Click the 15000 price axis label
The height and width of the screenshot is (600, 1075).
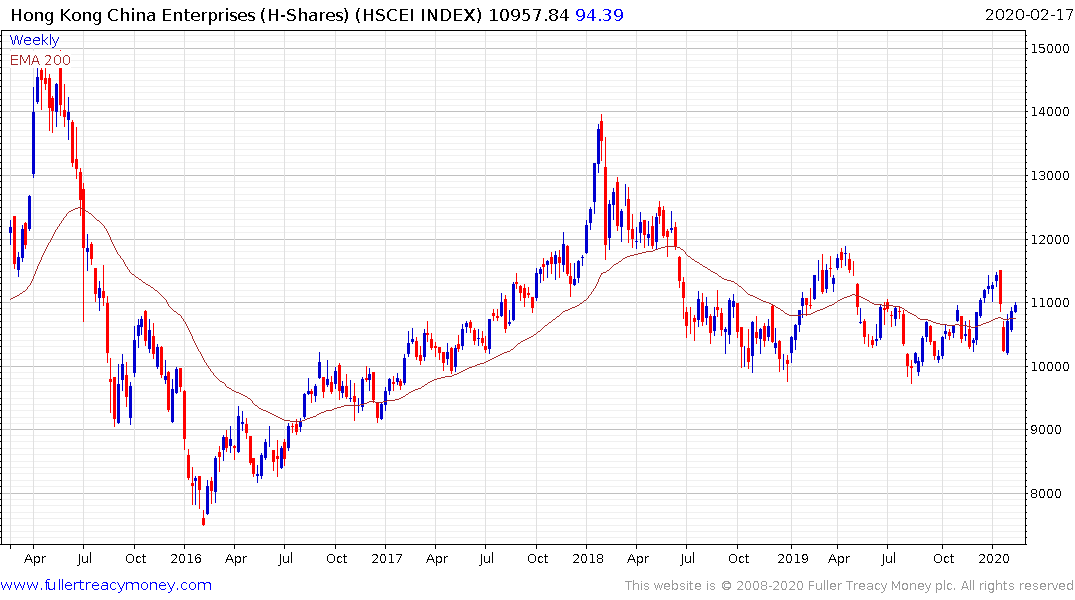pos(1048,48)
